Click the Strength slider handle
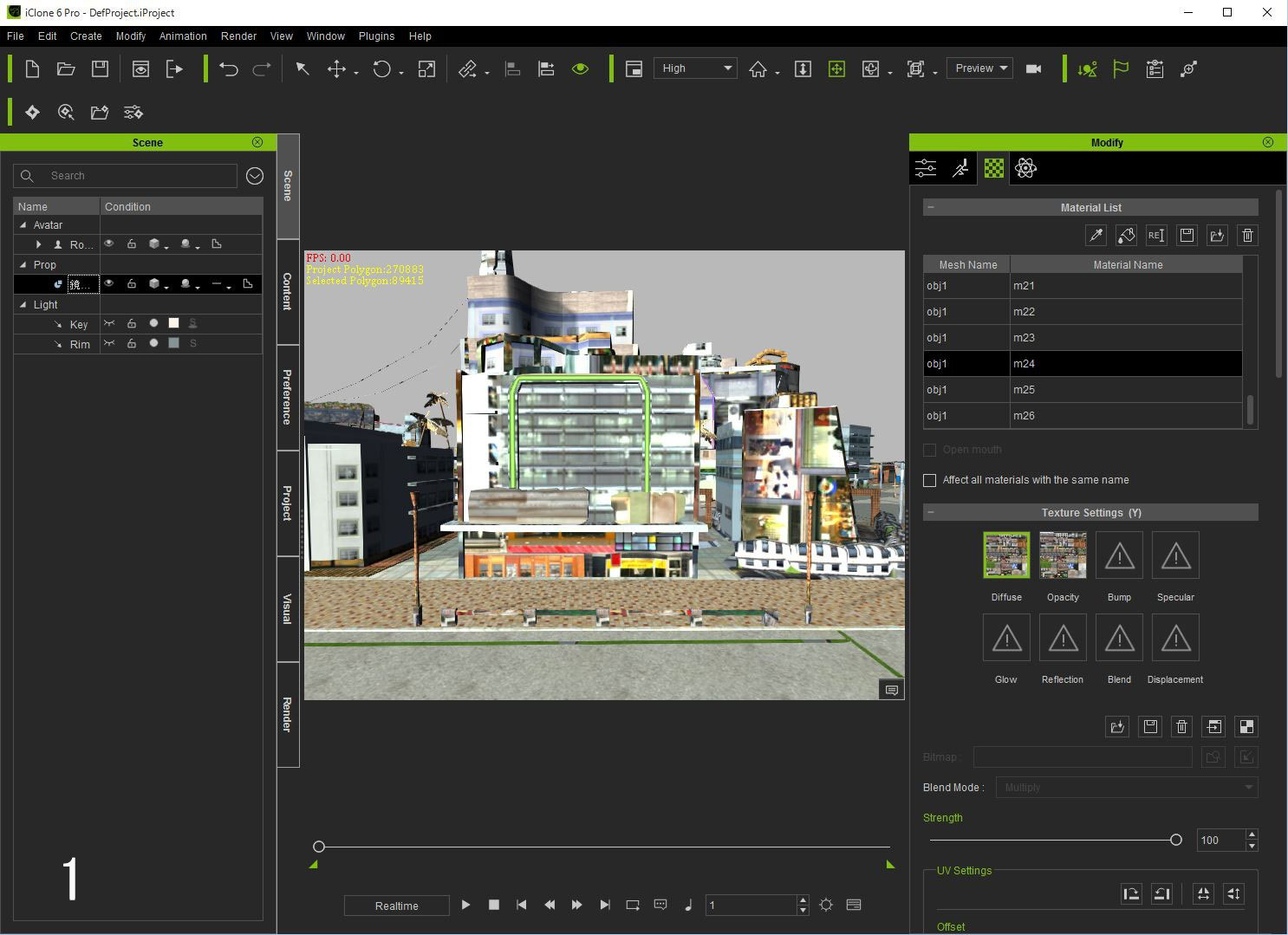The image size is (1288, 935). click(x=1175, y=840)
